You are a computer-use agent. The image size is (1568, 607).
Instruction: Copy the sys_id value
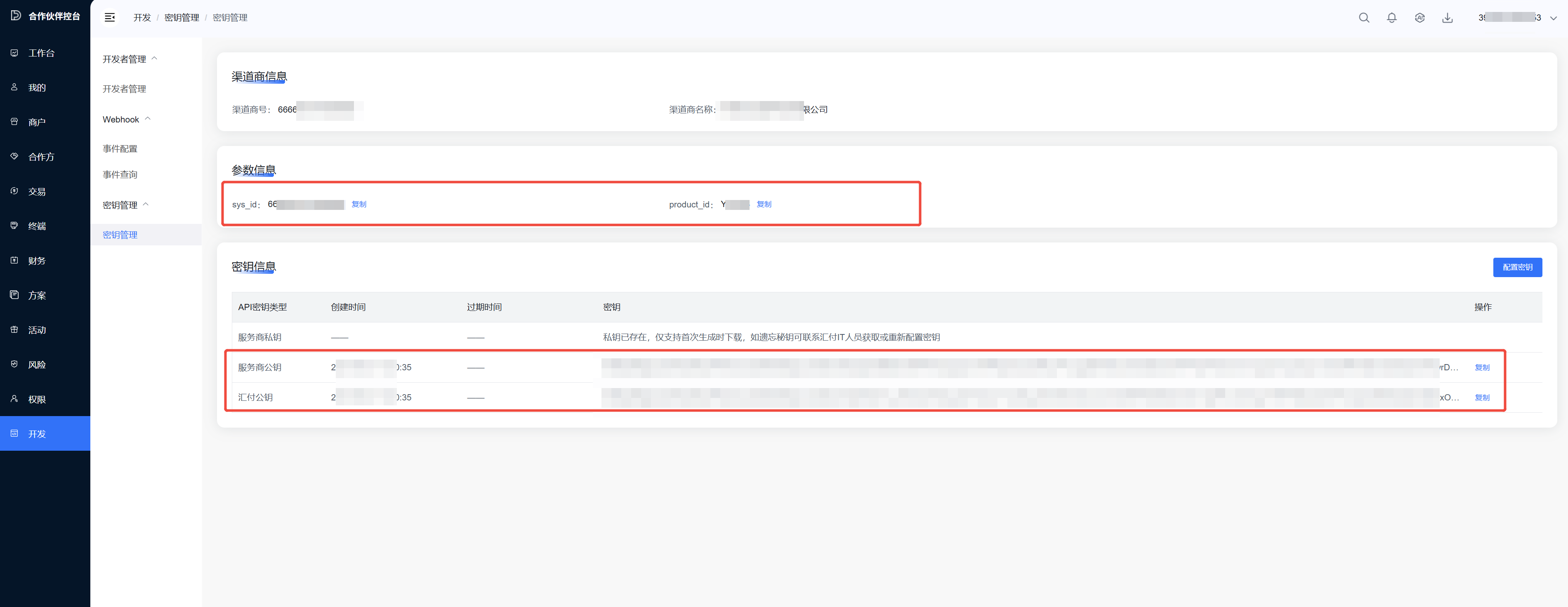click(358, 205)
